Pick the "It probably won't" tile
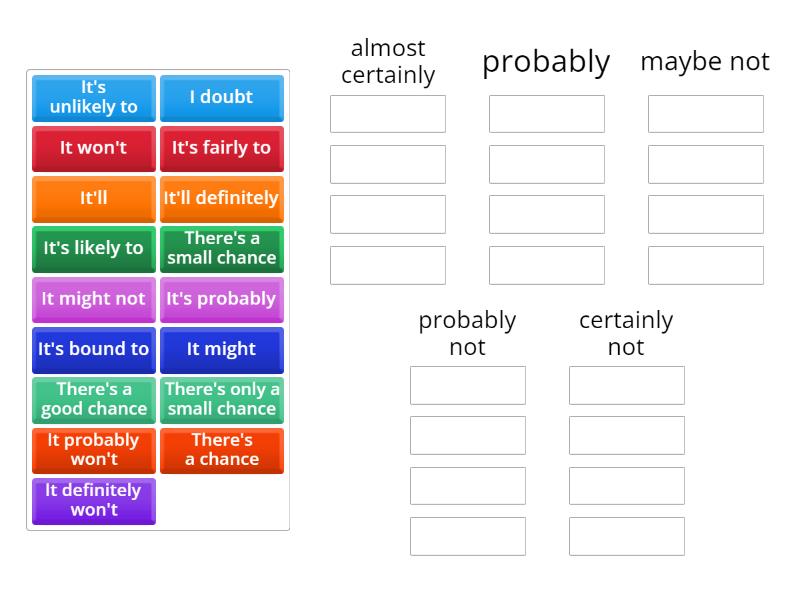 click(x=93, y=451)
